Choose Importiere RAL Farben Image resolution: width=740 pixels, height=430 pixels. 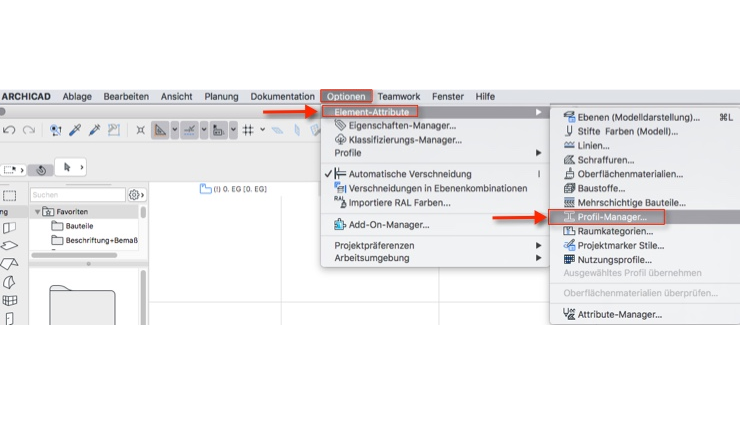click(435, 202)
